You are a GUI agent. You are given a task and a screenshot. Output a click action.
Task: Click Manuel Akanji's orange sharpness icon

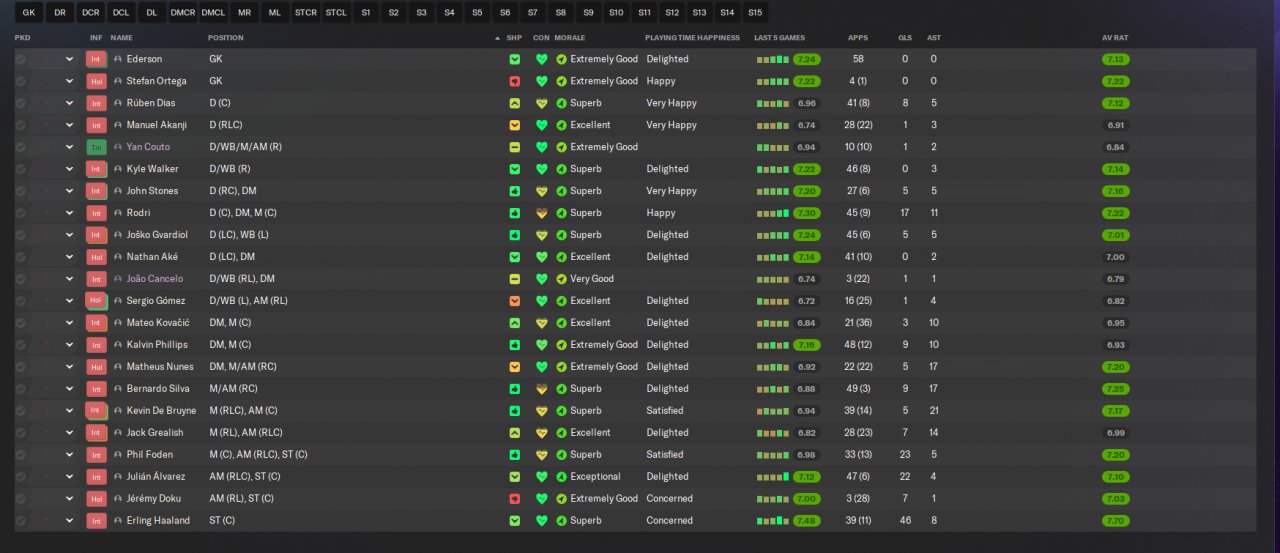click(514, 125)
